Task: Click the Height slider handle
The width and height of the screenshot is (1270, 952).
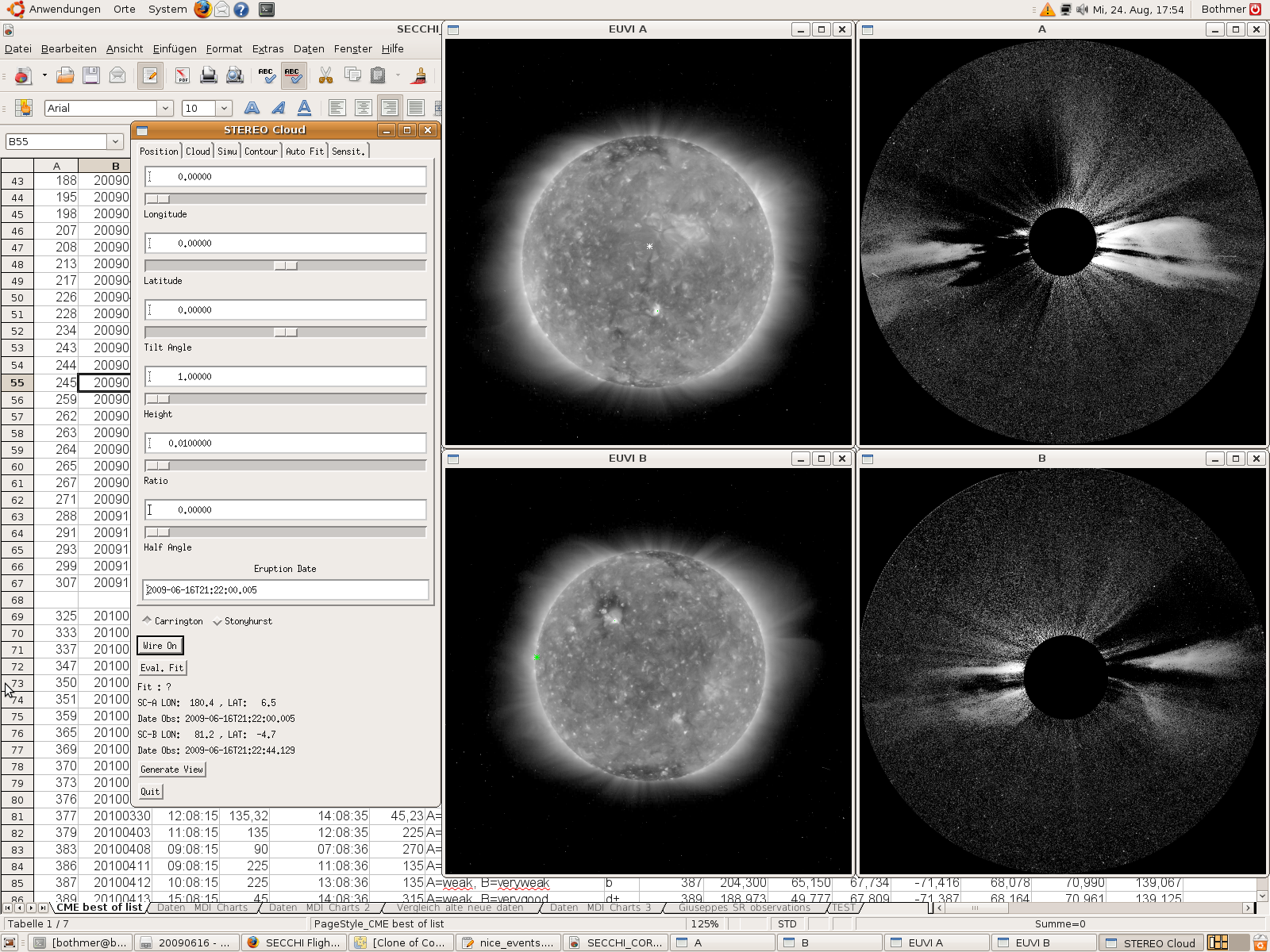Action: pyautogui.click(x=158, y=399)
